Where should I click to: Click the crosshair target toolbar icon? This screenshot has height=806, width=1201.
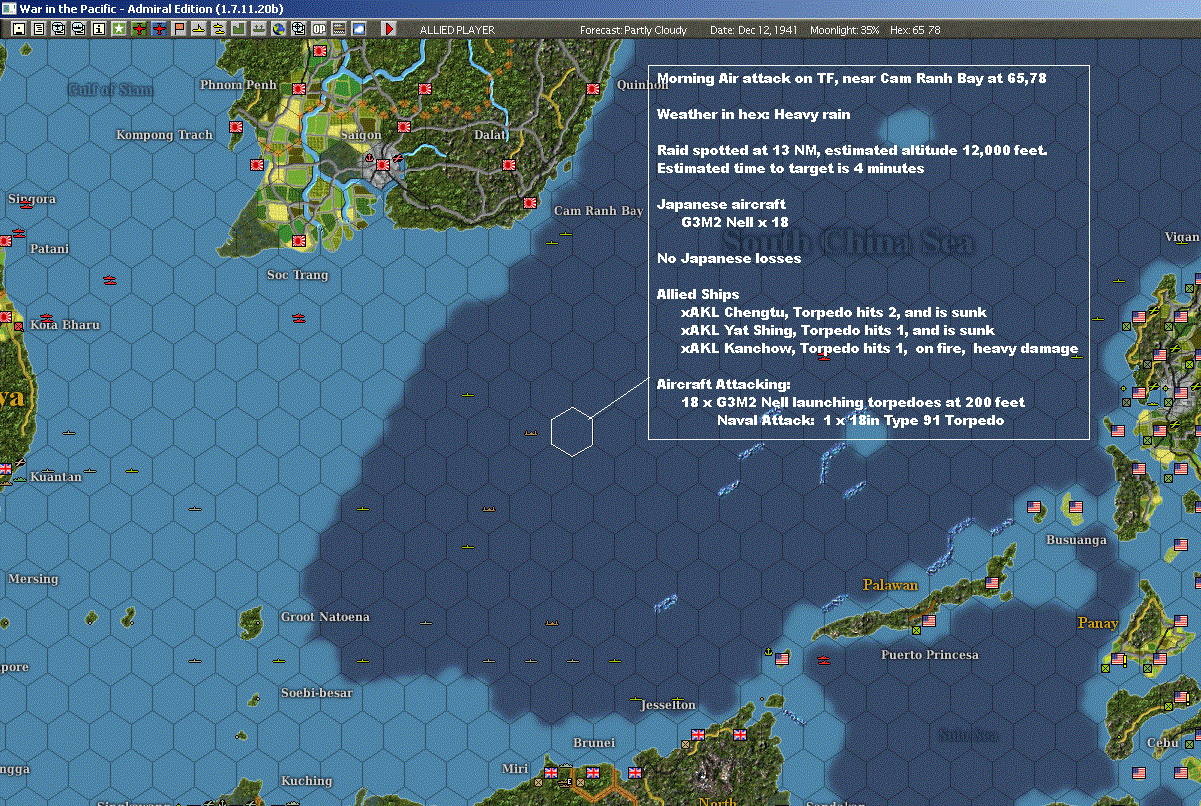point(298,29)
